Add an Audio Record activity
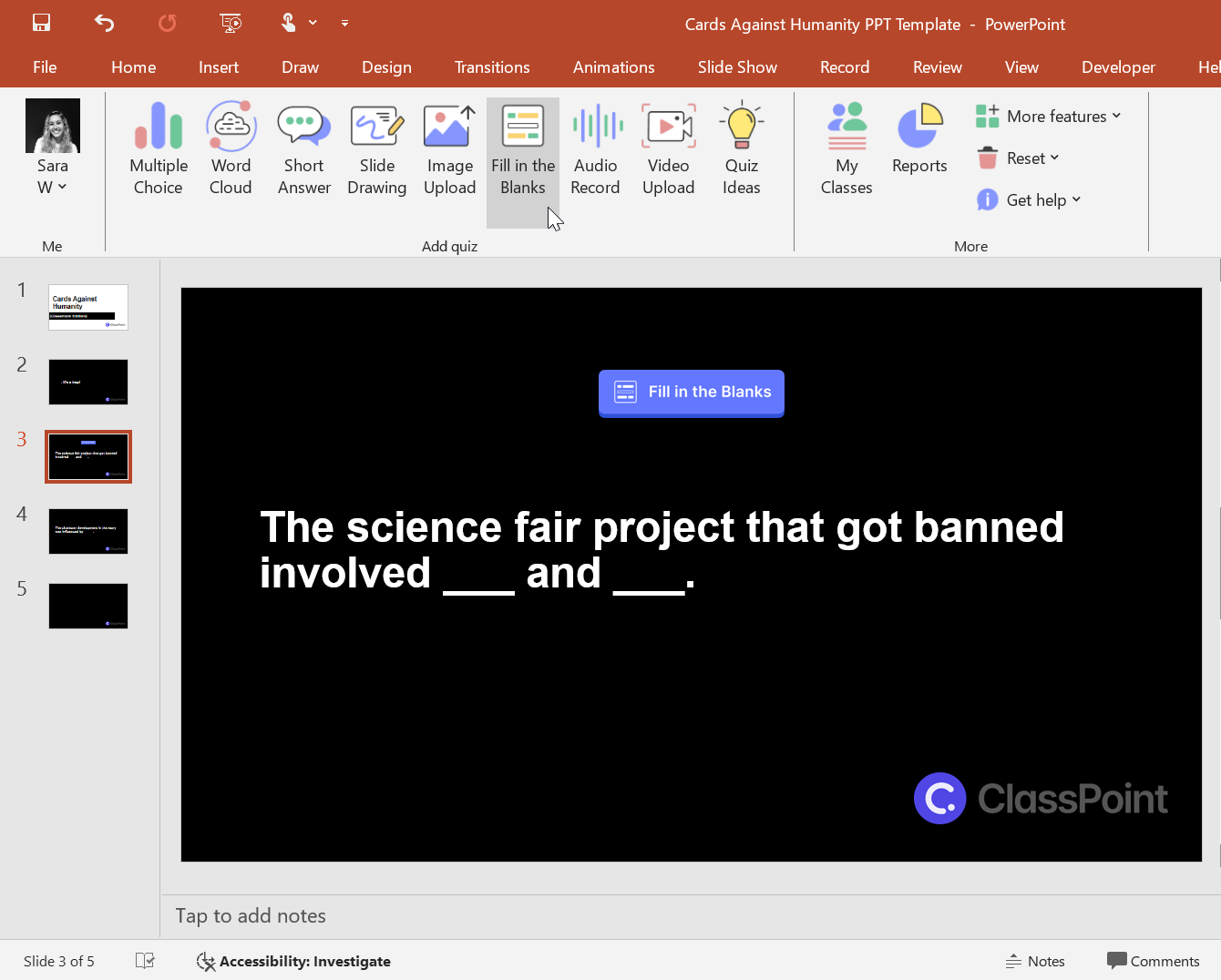 596,149
